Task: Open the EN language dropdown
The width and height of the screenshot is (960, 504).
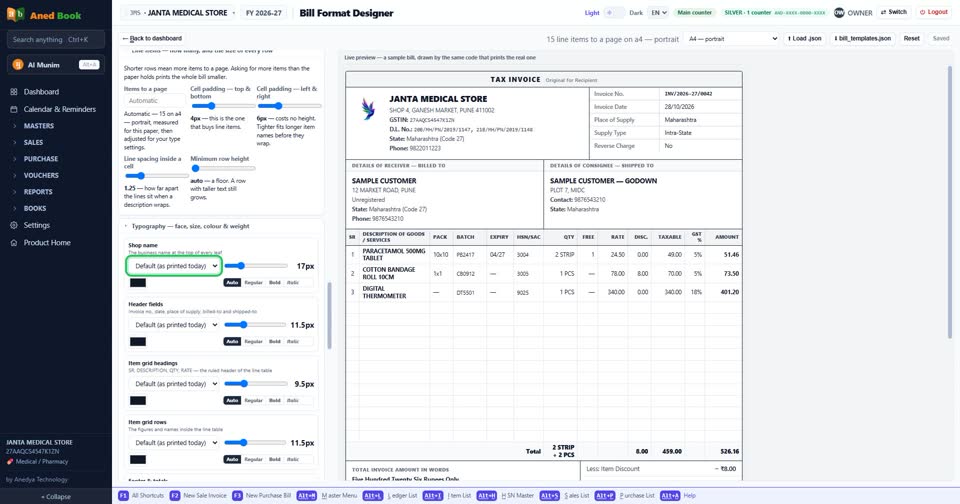Action: pyautogui.click(x=658, y=12)
